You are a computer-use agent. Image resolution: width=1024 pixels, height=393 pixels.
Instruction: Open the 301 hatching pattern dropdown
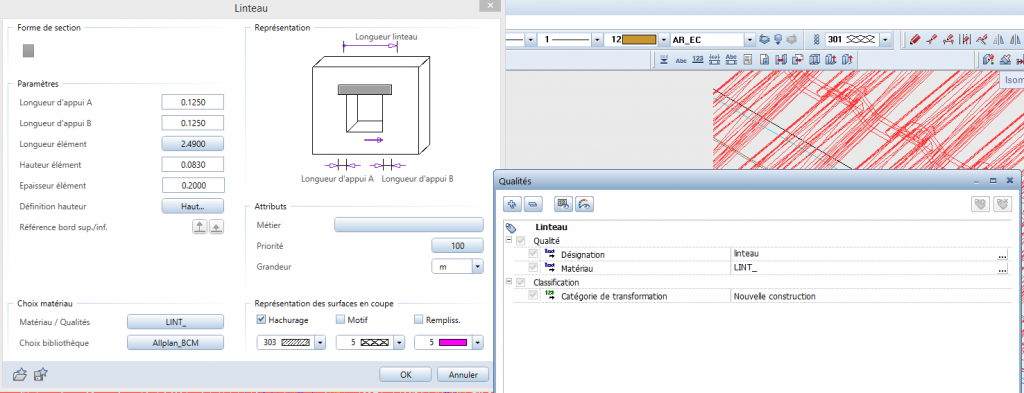(885, 40)
